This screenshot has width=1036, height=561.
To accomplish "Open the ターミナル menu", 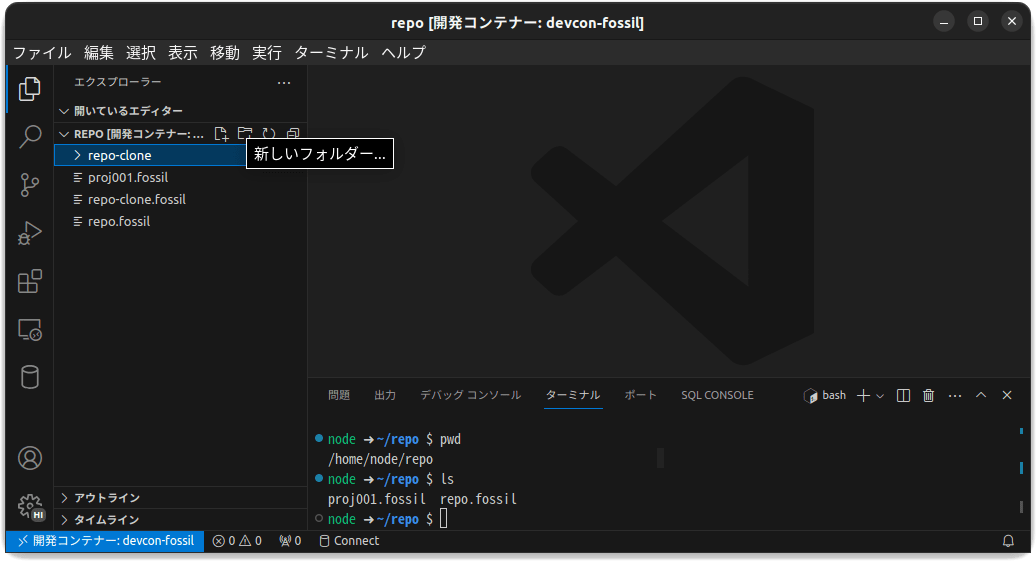I will coord(331,52).
